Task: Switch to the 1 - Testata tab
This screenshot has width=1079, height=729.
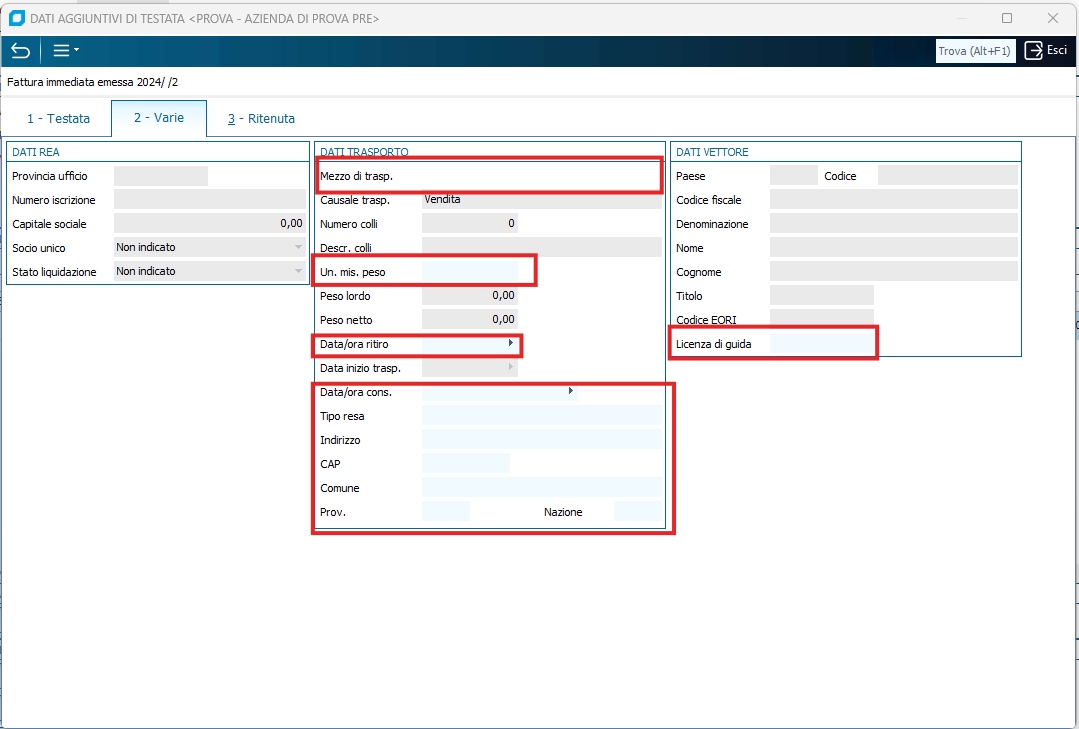Action: [58, 118]
